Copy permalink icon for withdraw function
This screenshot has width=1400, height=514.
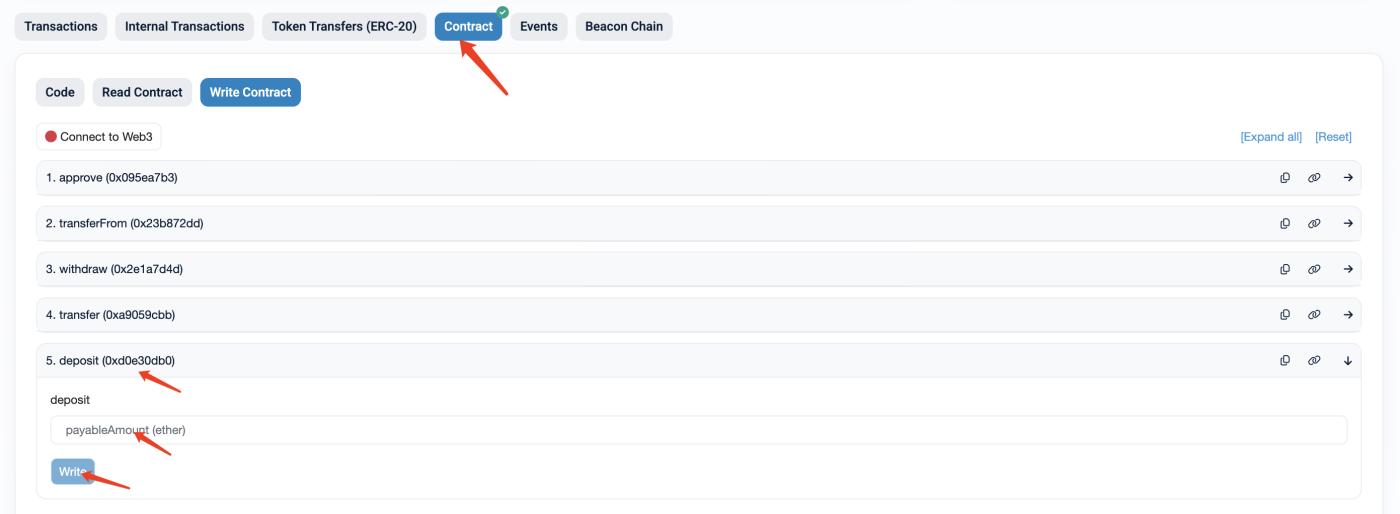pos(1314,269)
